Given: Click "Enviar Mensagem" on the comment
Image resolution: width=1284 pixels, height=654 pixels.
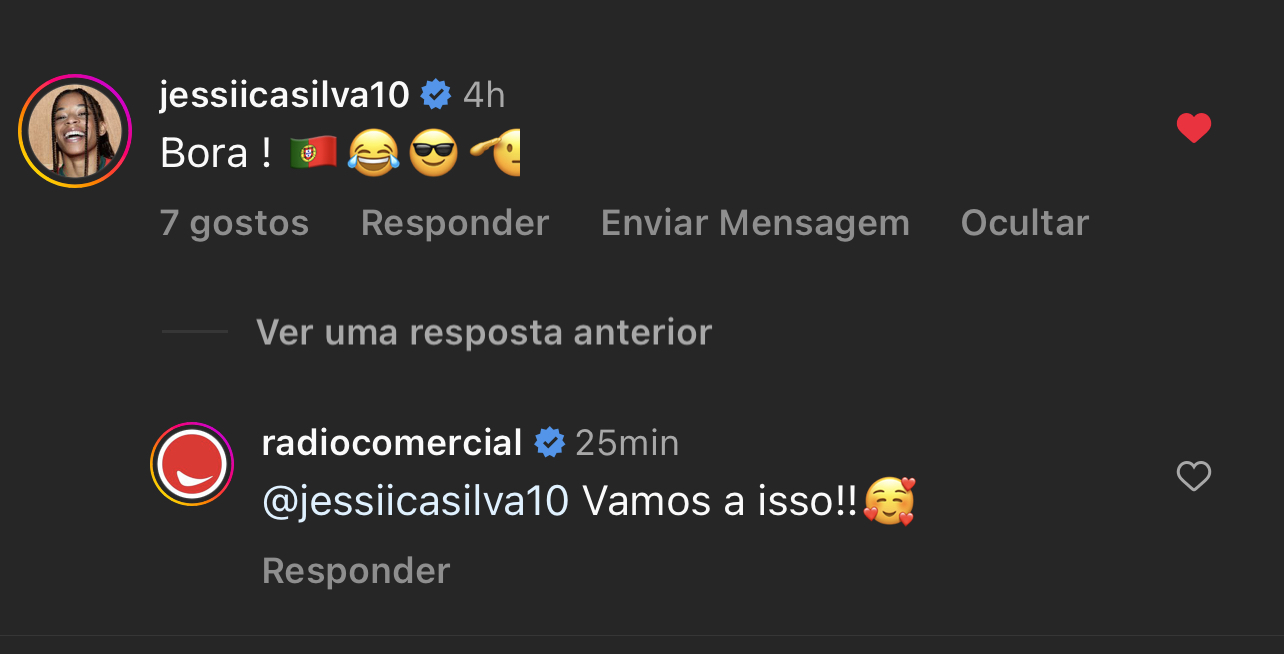Looking at the screenshot, I should [x=755, y=223].
